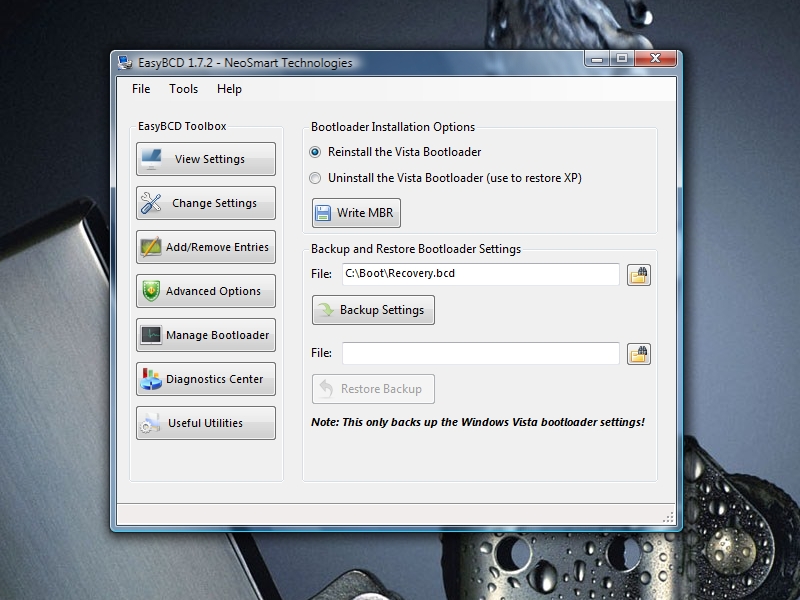Click the chart icon on Diagnostics Center
Image resolution: width=800 pixels, height=600 pixels.
[151, 379]
